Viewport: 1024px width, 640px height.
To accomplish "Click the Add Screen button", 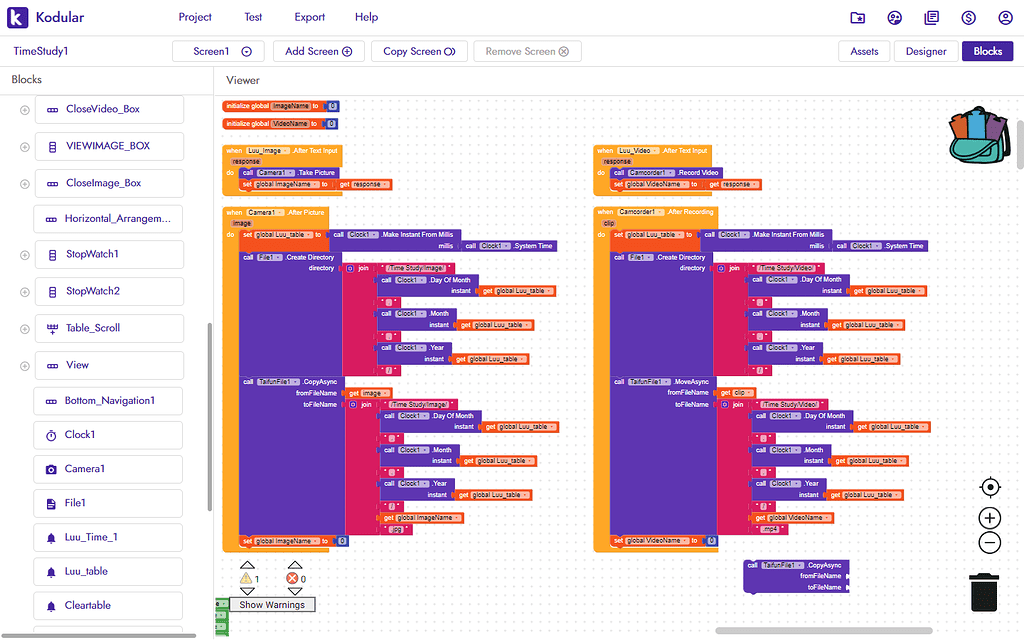I will [318, 51].
